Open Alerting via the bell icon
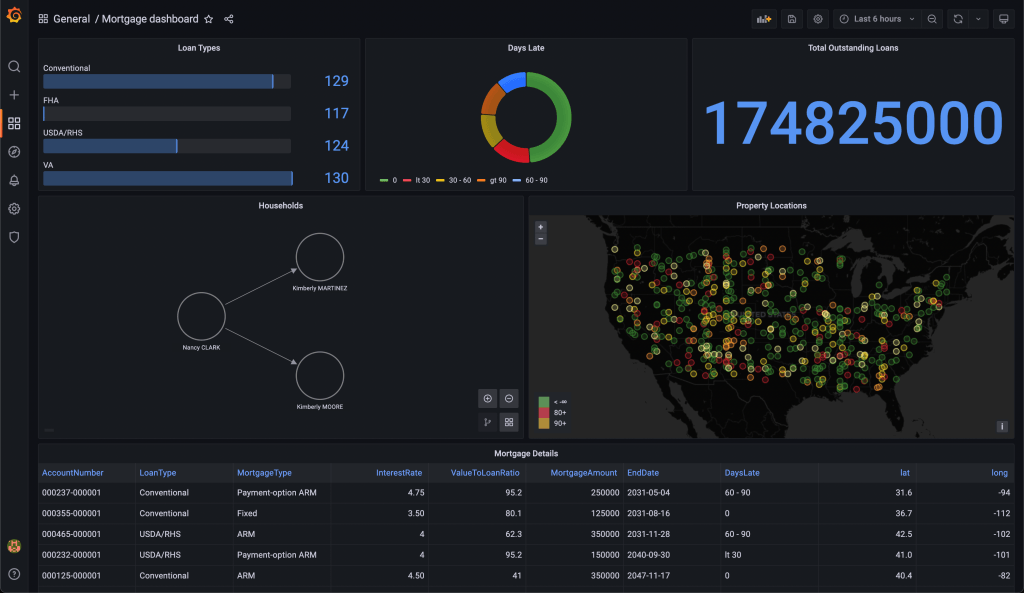 coord(13,180)
